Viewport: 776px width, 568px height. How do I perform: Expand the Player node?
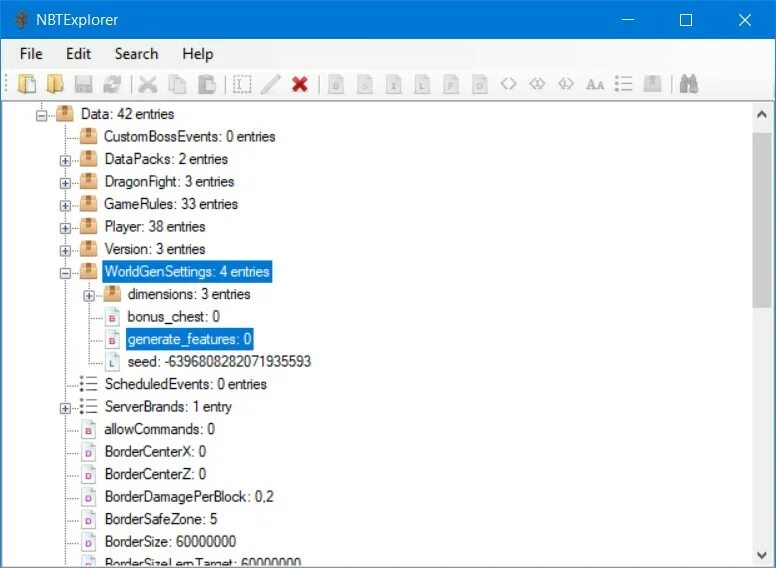point(65,228)
